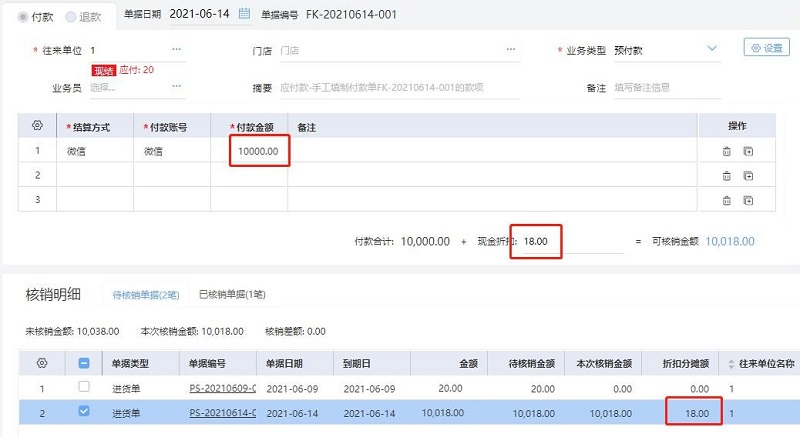Select the 退款 radio button

click(x=70, y=16)
